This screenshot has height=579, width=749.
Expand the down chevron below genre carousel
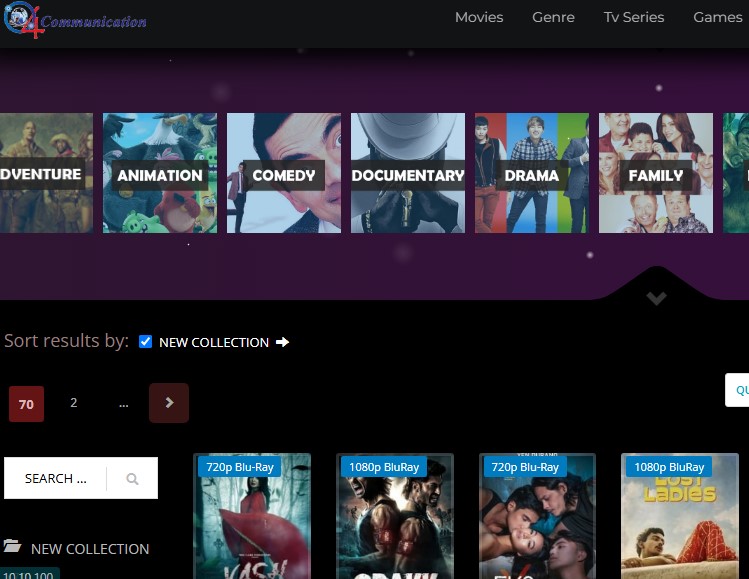click(x=656, y=298)
